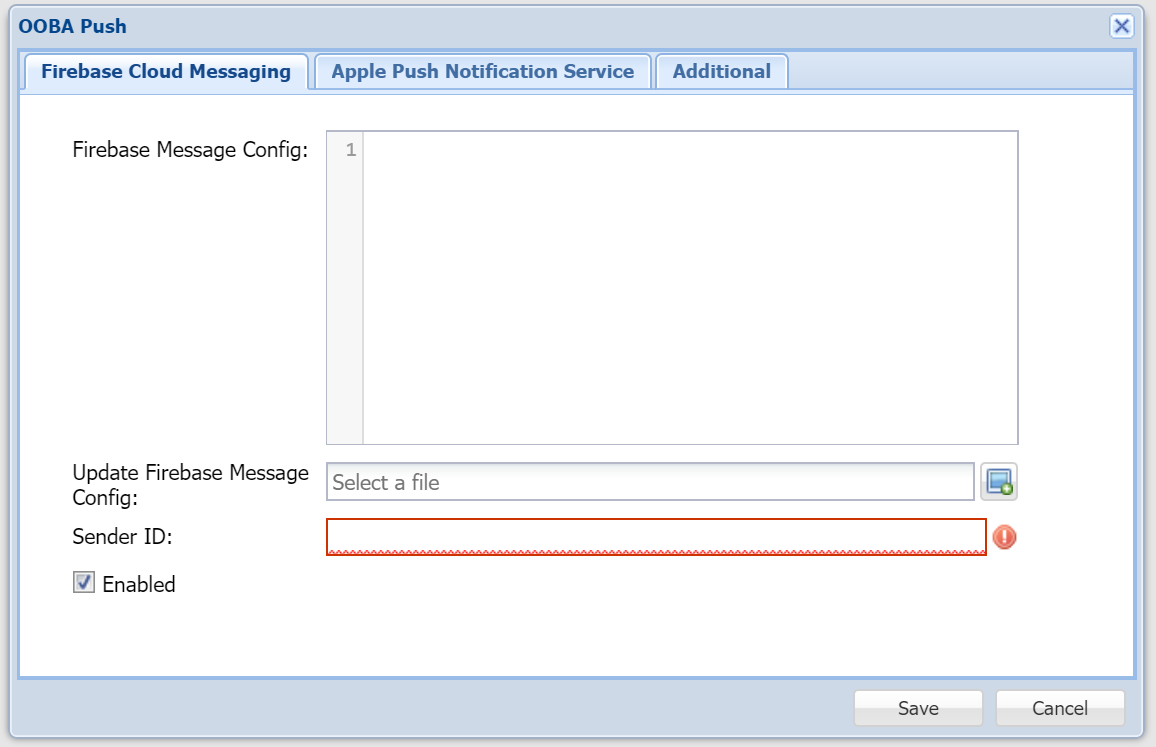1156x747 pixels.
Task: Click the OOBA Push dialog title
Action: (72, 27)
